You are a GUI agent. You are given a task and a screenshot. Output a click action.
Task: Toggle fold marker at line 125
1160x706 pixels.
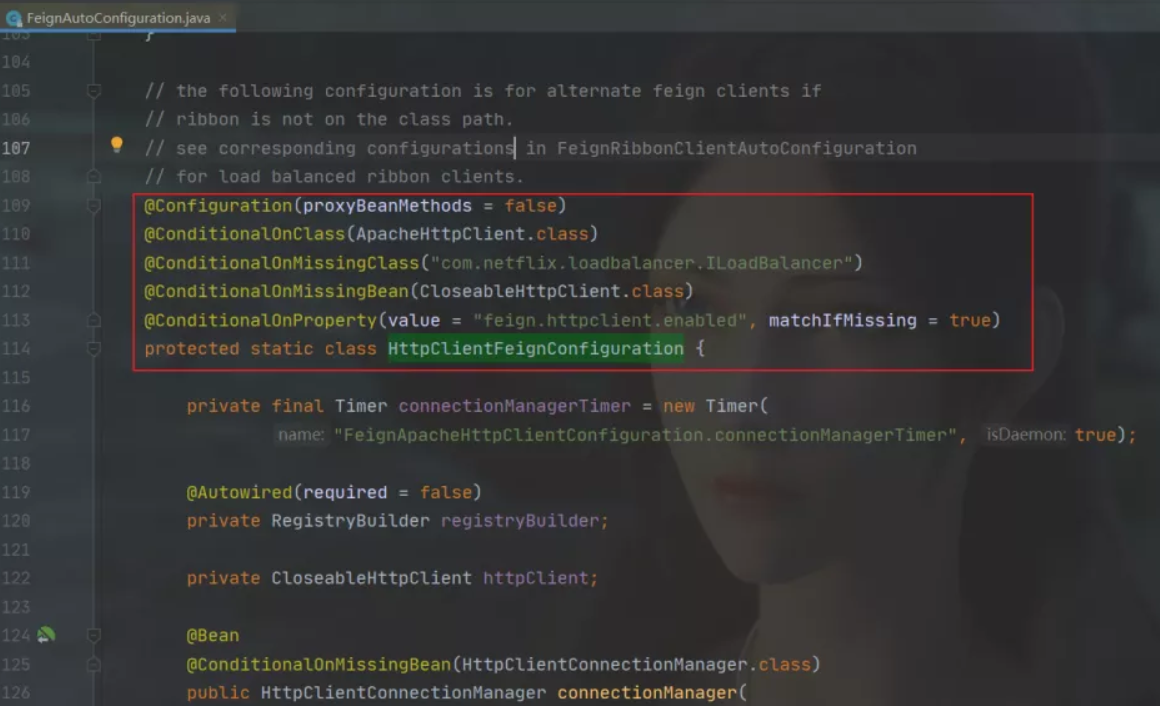(x=94, y=664)
